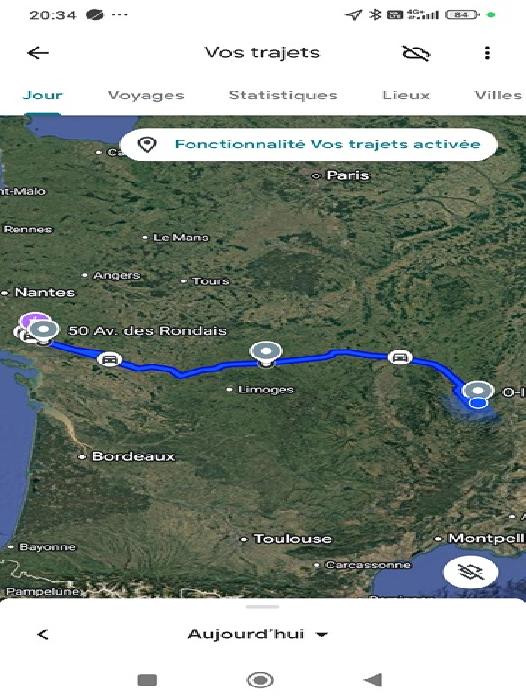Screen dimensions: 526x700
Task: Toggle the map layer button at the bottom right
Action: (x=471, y=572)
